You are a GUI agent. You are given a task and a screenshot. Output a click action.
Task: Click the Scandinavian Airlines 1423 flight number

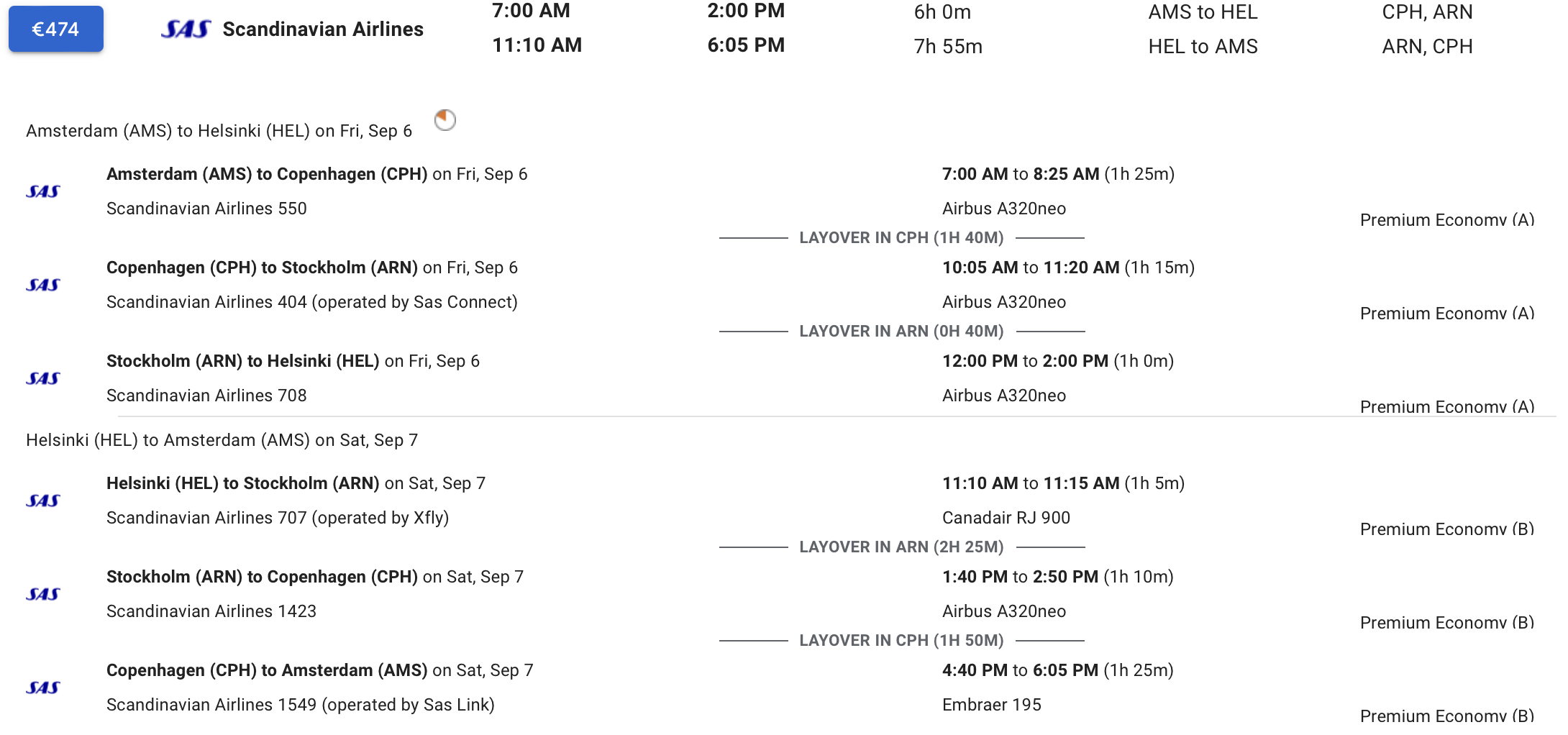[211, 611]
